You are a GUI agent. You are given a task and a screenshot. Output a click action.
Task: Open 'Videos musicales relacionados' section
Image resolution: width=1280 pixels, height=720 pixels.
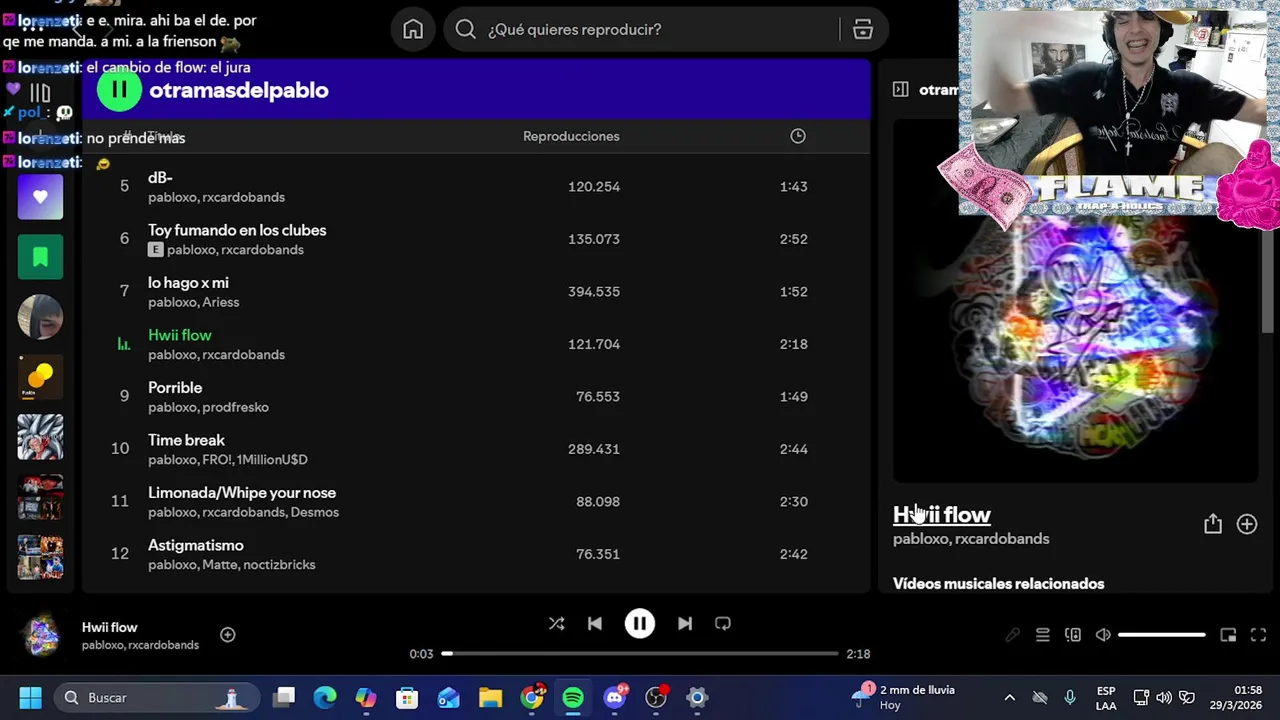click(999, 584)
